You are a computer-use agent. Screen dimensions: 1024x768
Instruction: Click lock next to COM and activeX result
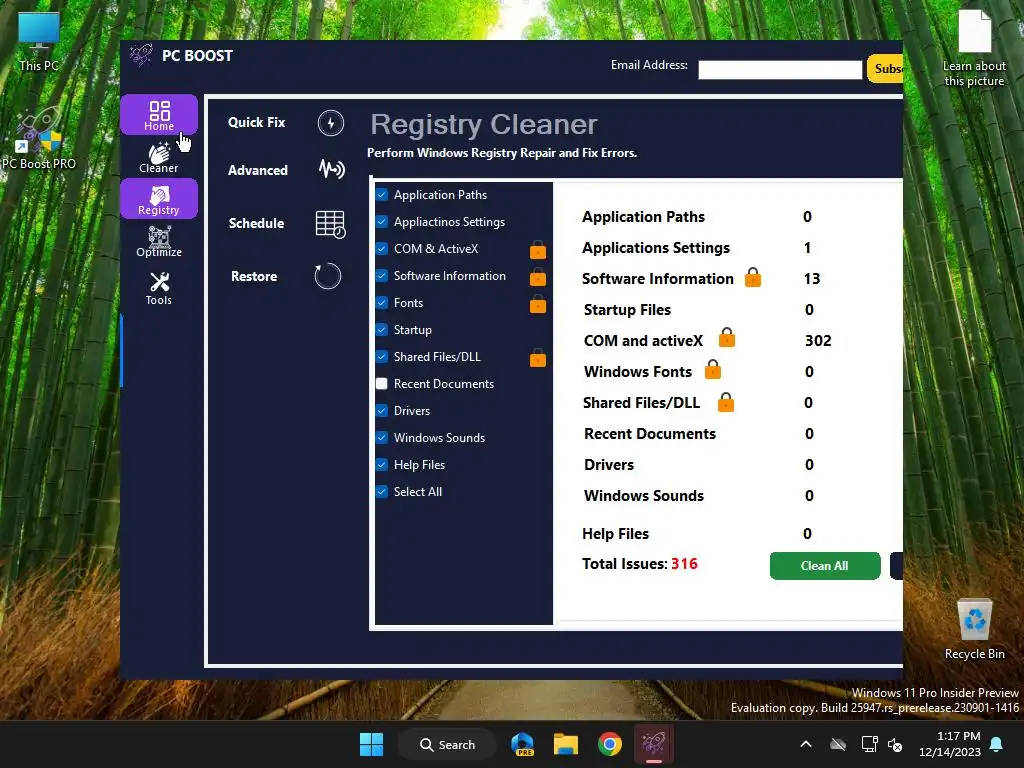[727, 338]
